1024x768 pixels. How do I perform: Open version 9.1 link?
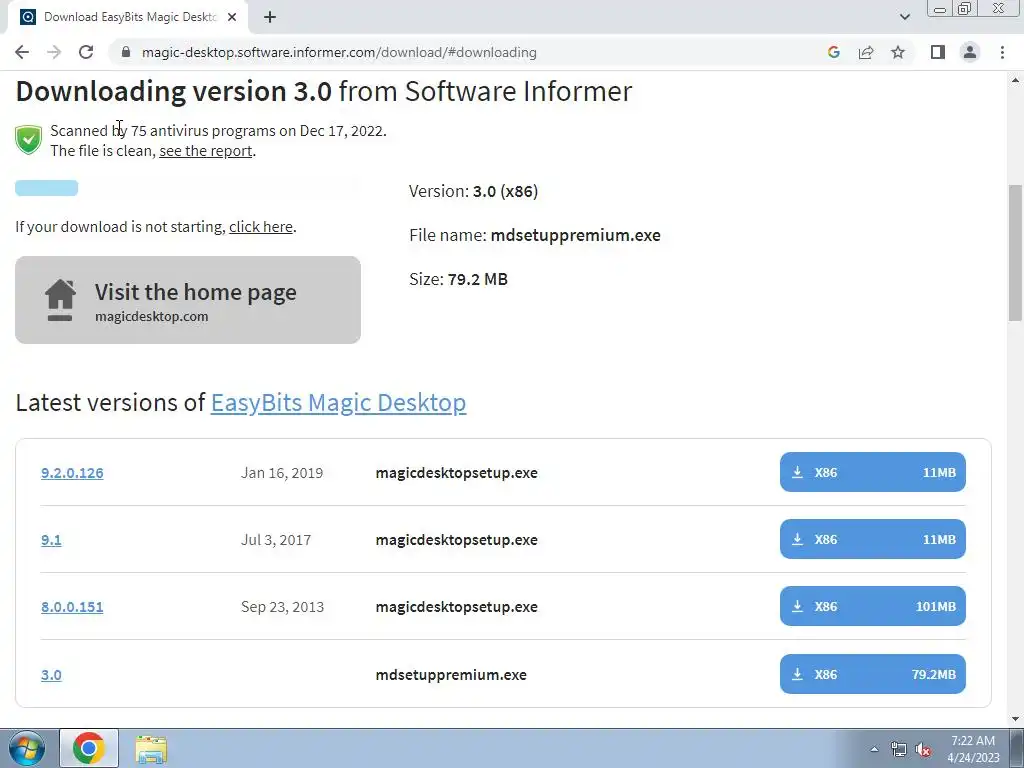click(51, 540)
